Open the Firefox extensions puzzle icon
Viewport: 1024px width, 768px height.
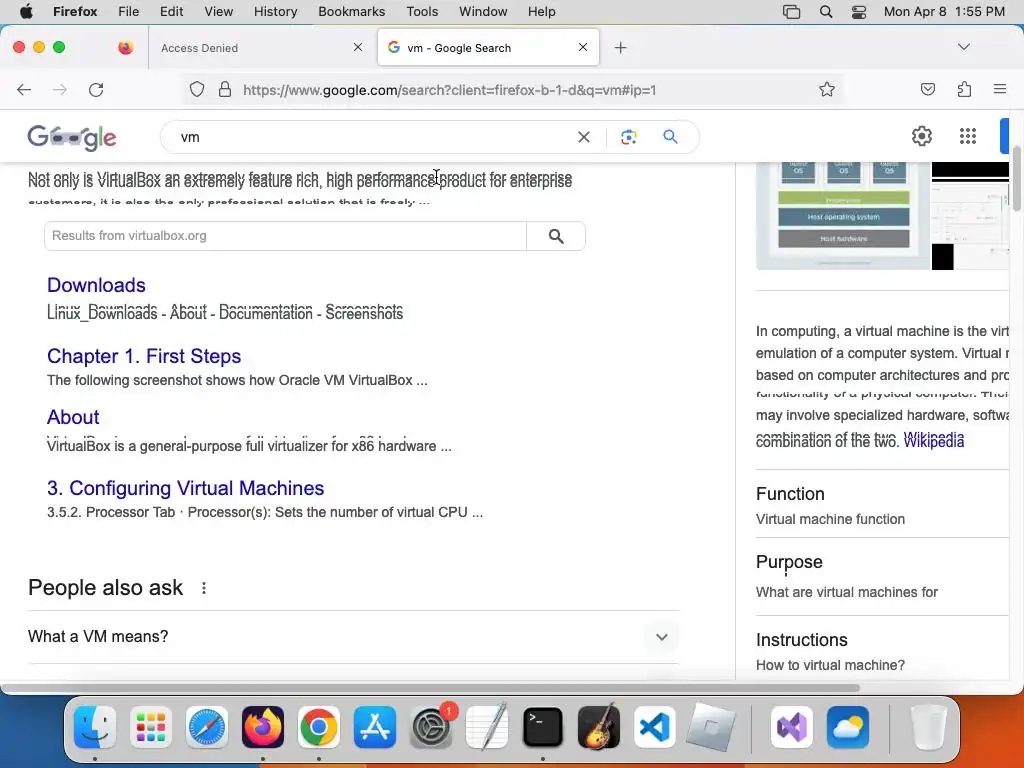click(964, 89)
